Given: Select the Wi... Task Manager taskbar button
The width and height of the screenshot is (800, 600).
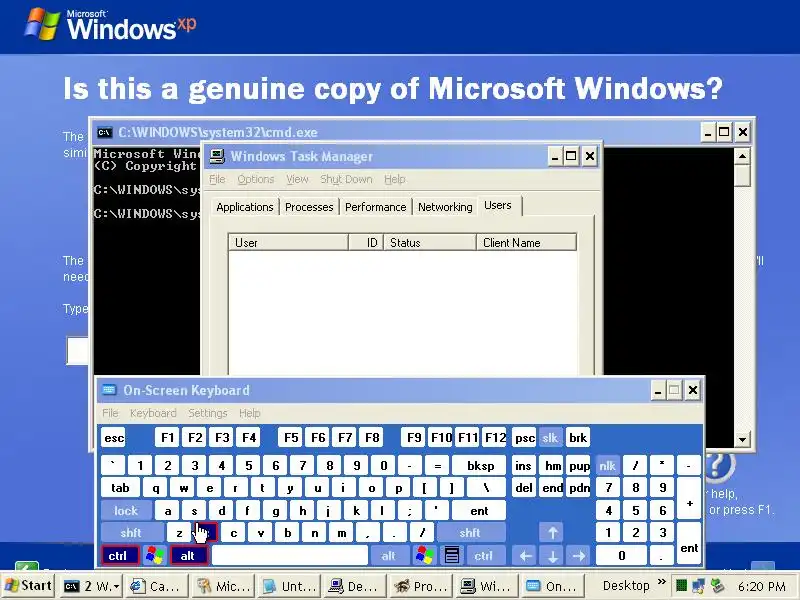Looking at the screenshot, I should click(x=487, y=586).
